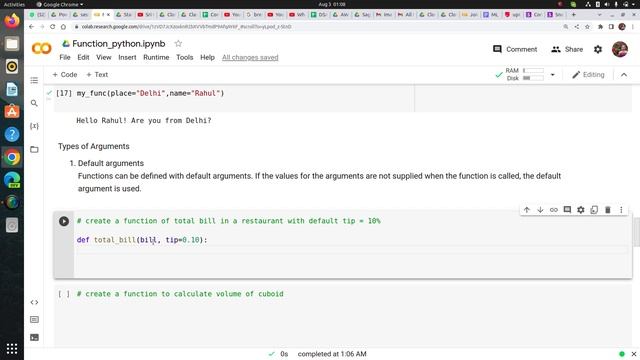Click output text Hello Rahul

[x=144, y=120]
